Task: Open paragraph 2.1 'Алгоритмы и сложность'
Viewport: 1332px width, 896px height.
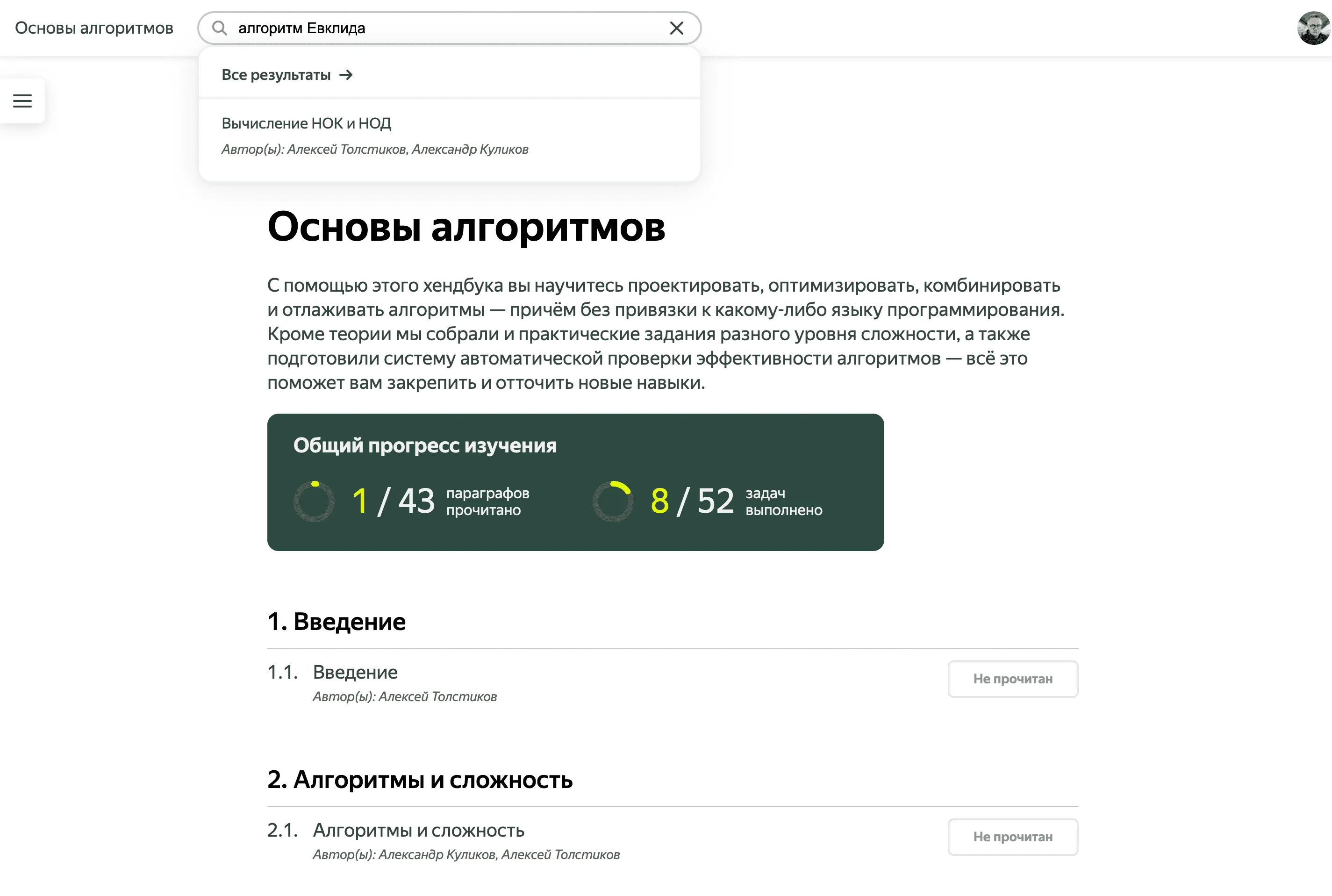Action: point(418,830)
